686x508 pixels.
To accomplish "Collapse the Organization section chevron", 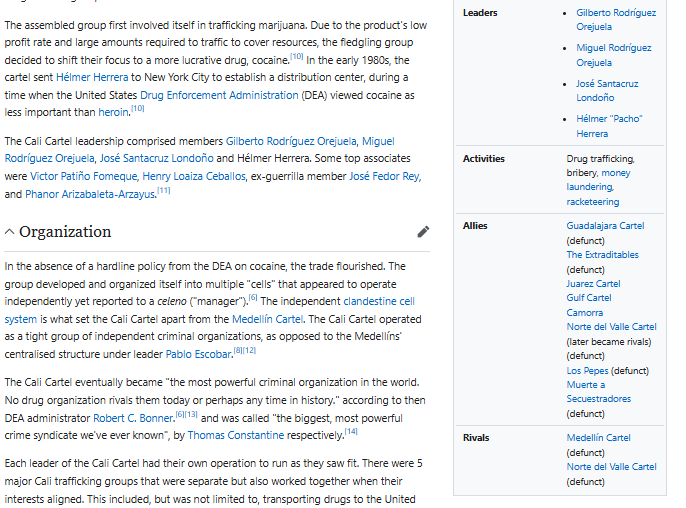I will click(10, 232).
